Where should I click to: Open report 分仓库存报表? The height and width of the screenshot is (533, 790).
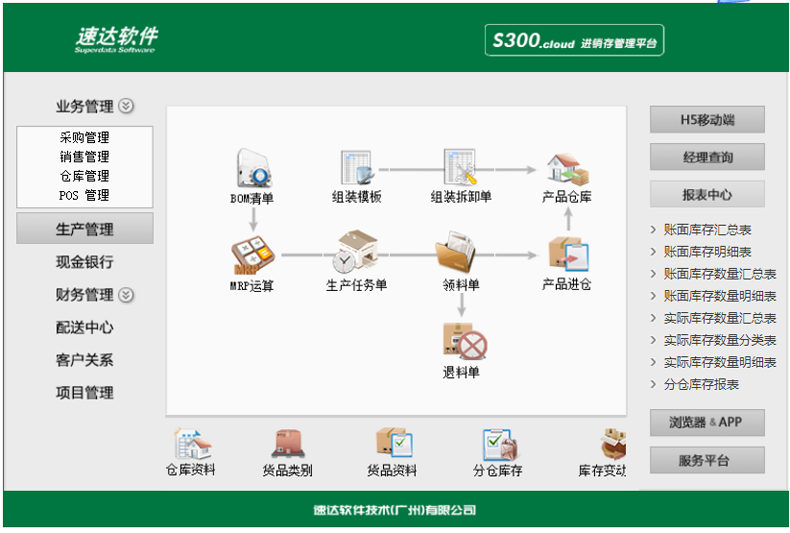click(x=701, y=384)
